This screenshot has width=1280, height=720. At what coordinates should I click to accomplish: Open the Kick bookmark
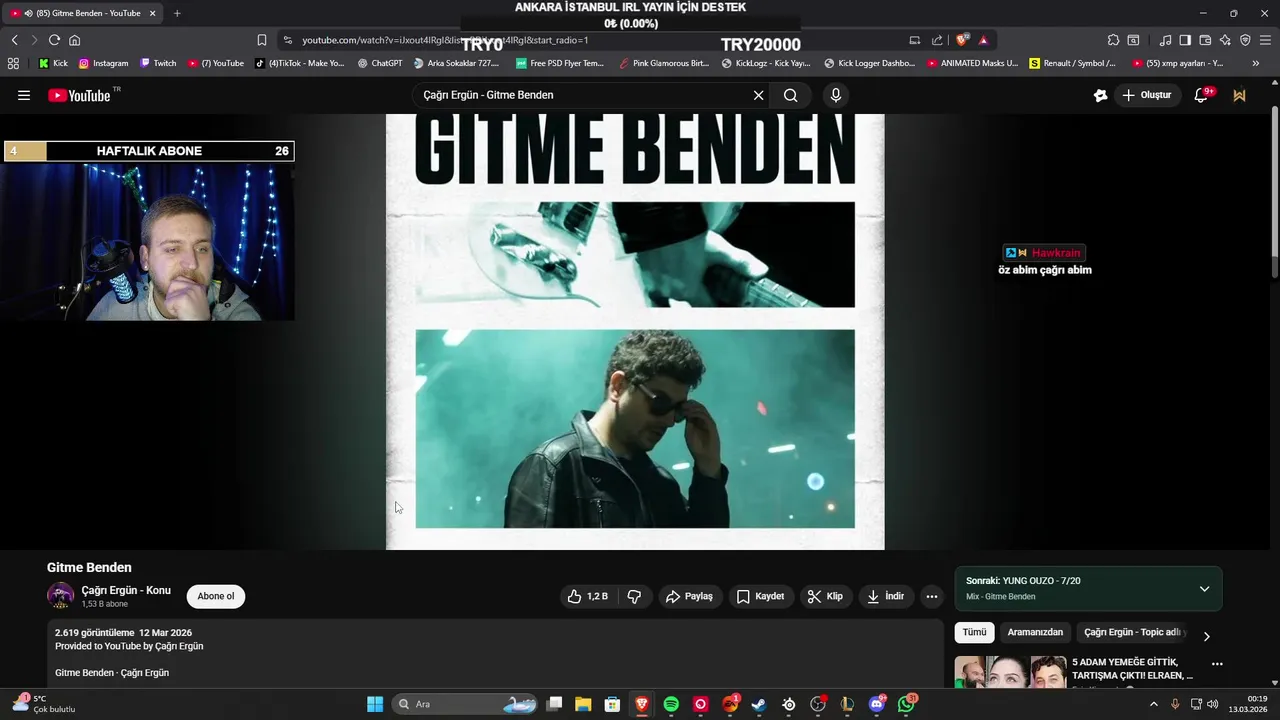click(x=53, y=63)
